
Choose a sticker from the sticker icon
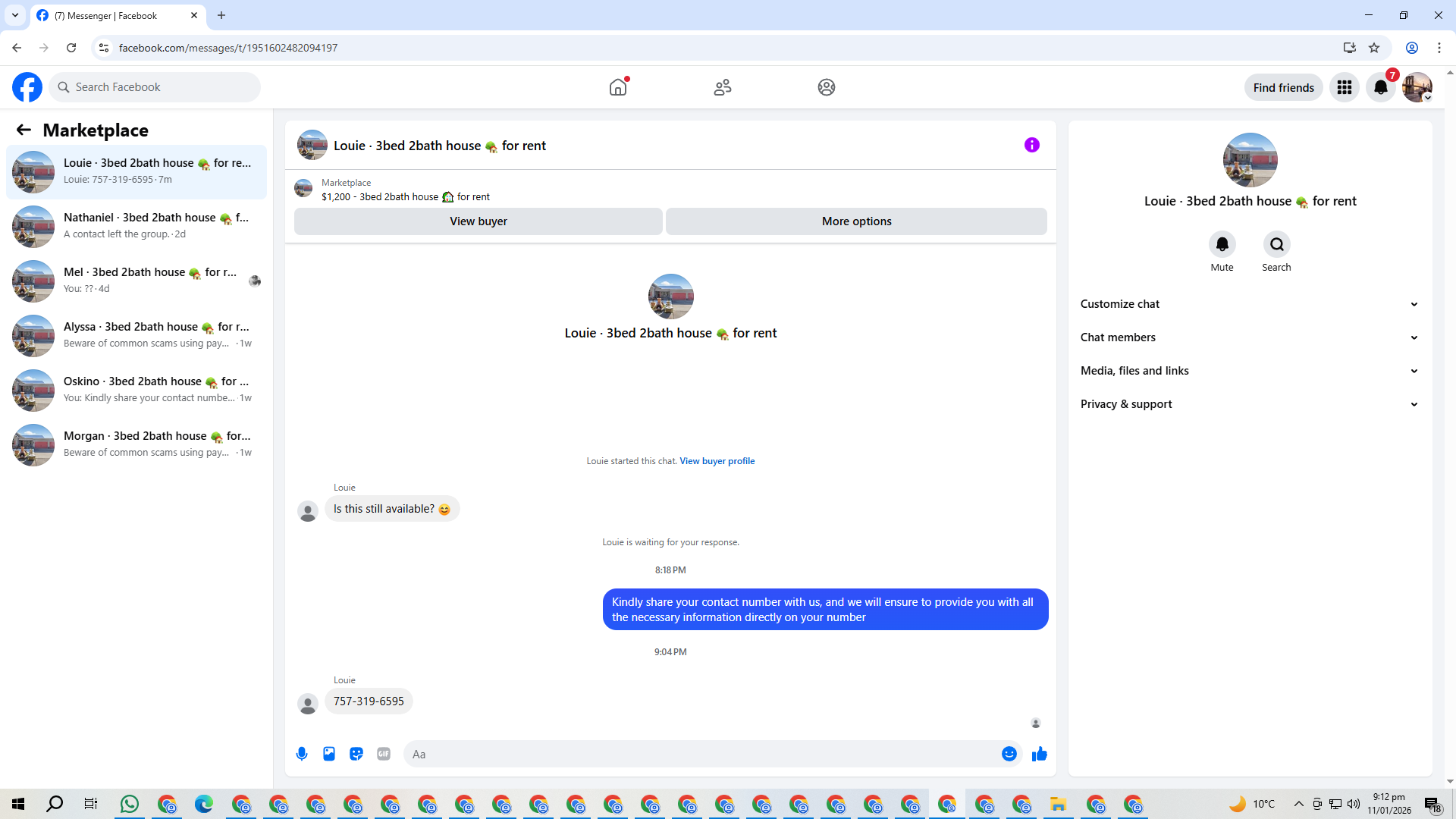[x=356, y=754]
